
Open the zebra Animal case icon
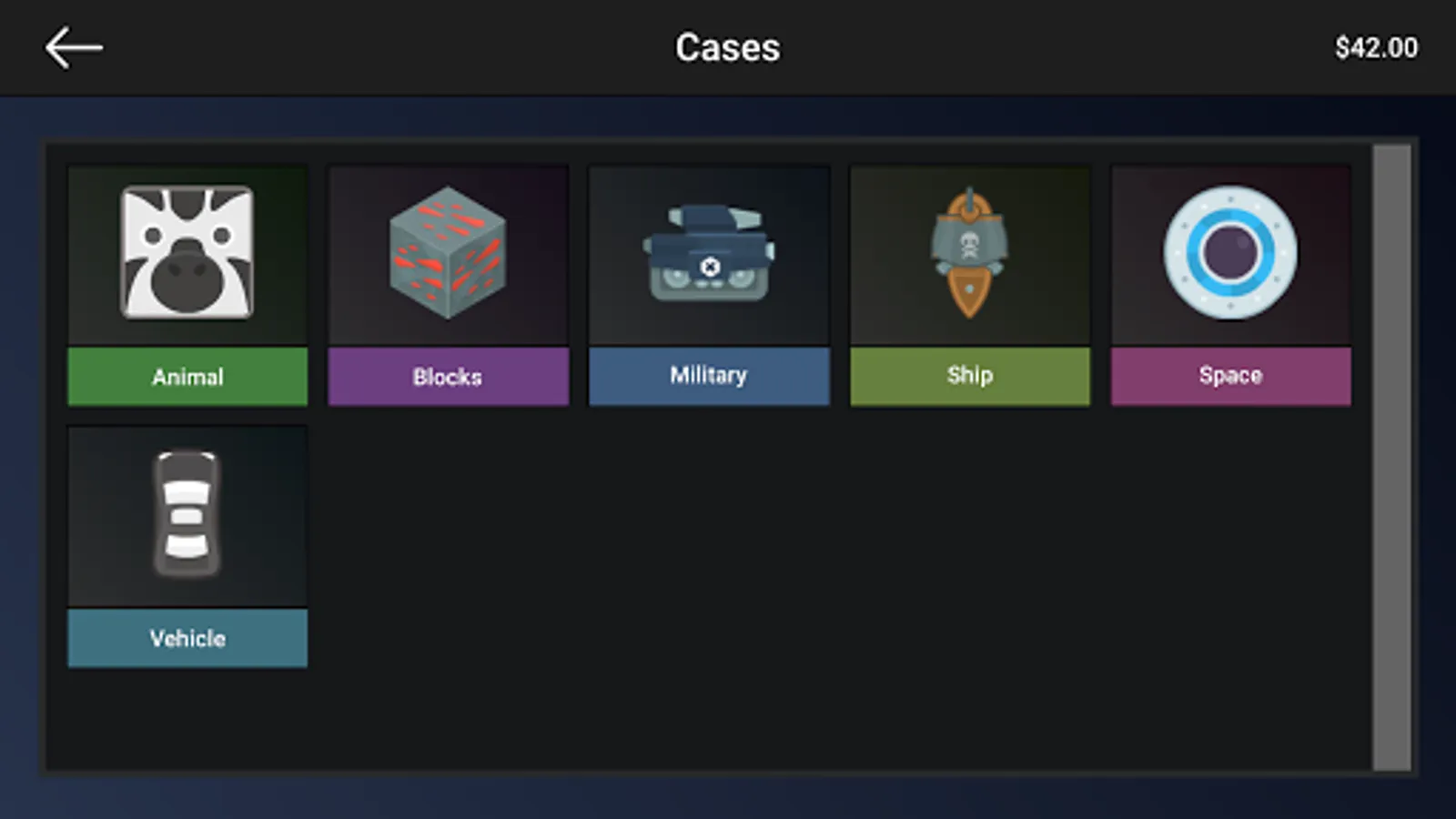click(x=187, y=253)
